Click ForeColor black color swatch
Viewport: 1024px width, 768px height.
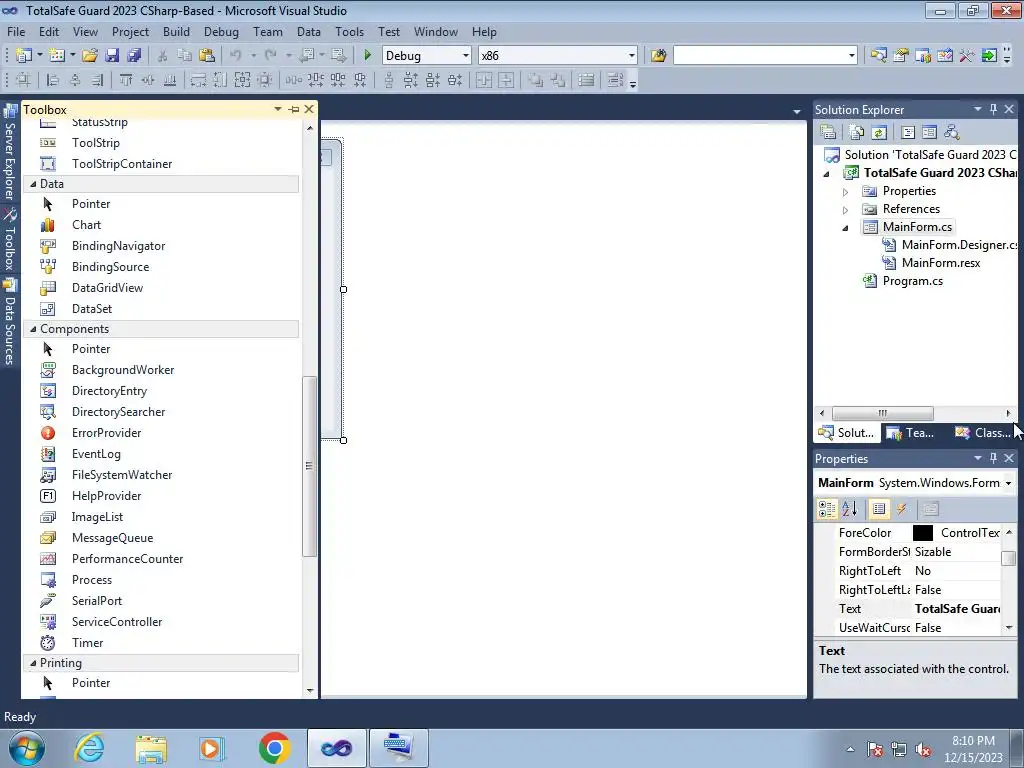922,533
